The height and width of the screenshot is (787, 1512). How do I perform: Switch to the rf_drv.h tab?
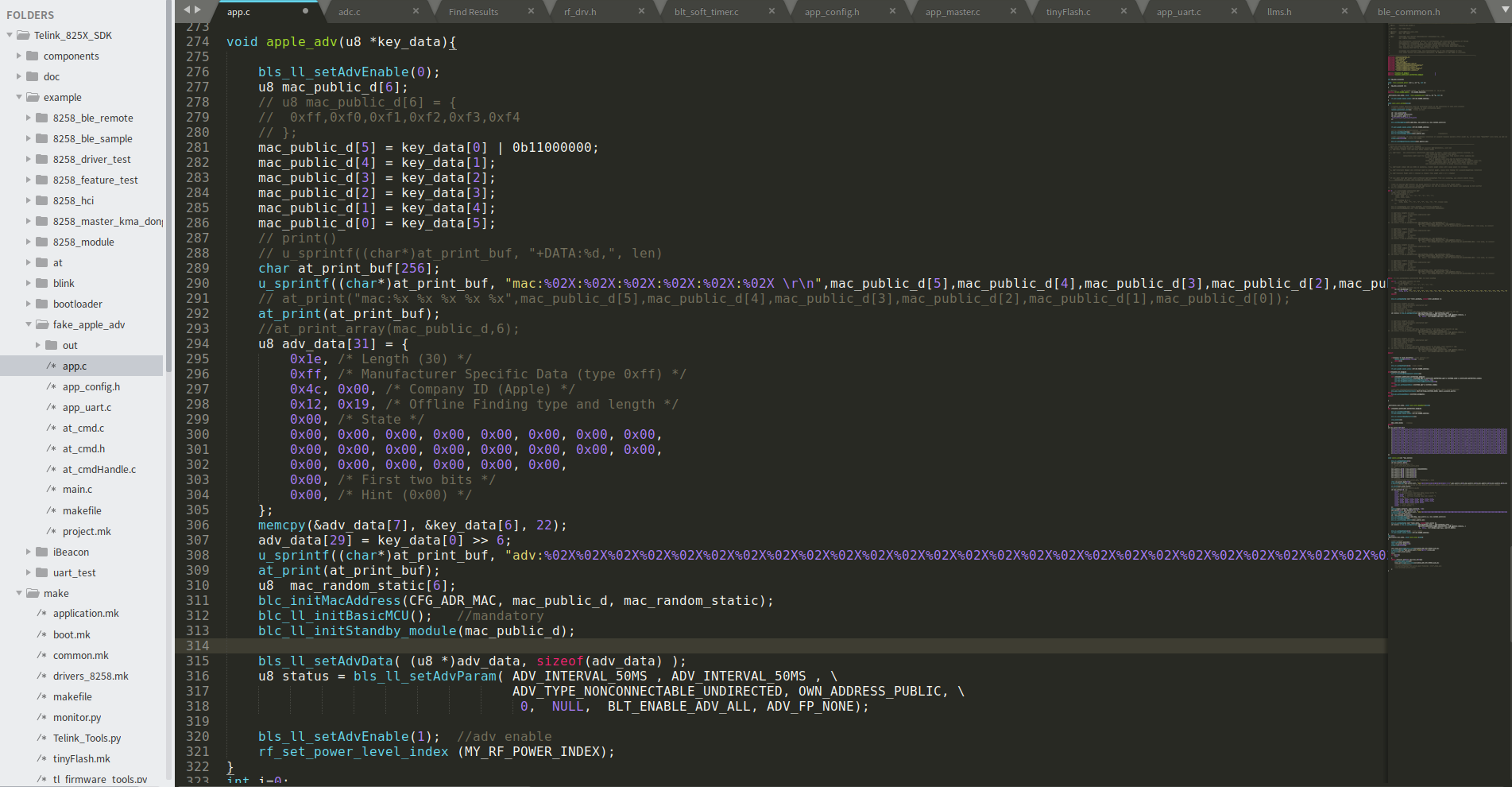click(x=580, y=12)
